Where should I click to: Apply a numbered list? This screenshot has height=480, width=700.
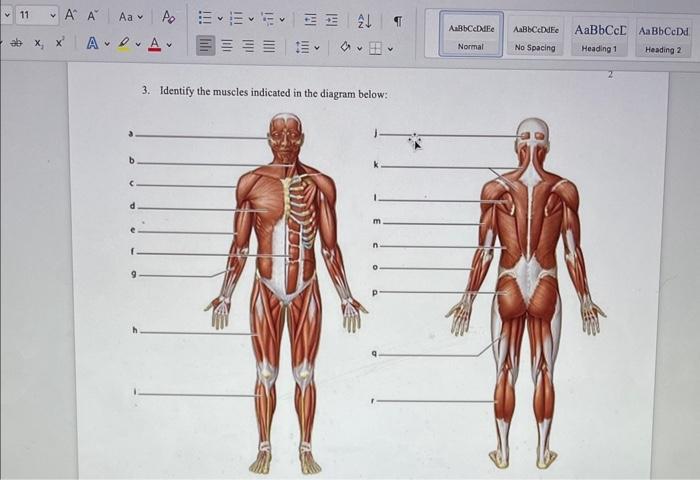tap(236, 19)
